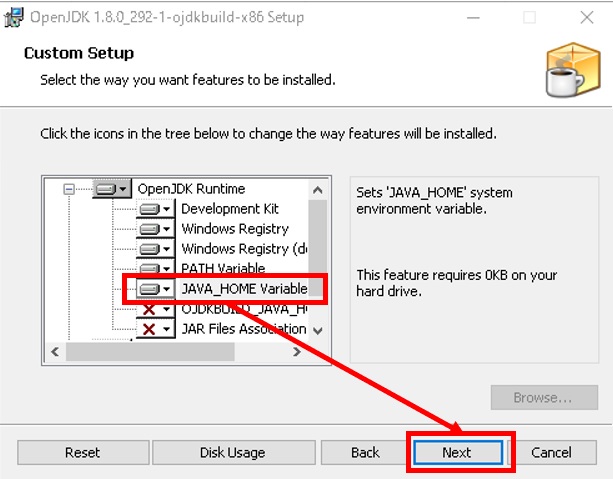Select the Windows Registry tree label
The image size is (613, 479).
pyautogui.click(x=235, y=229)
